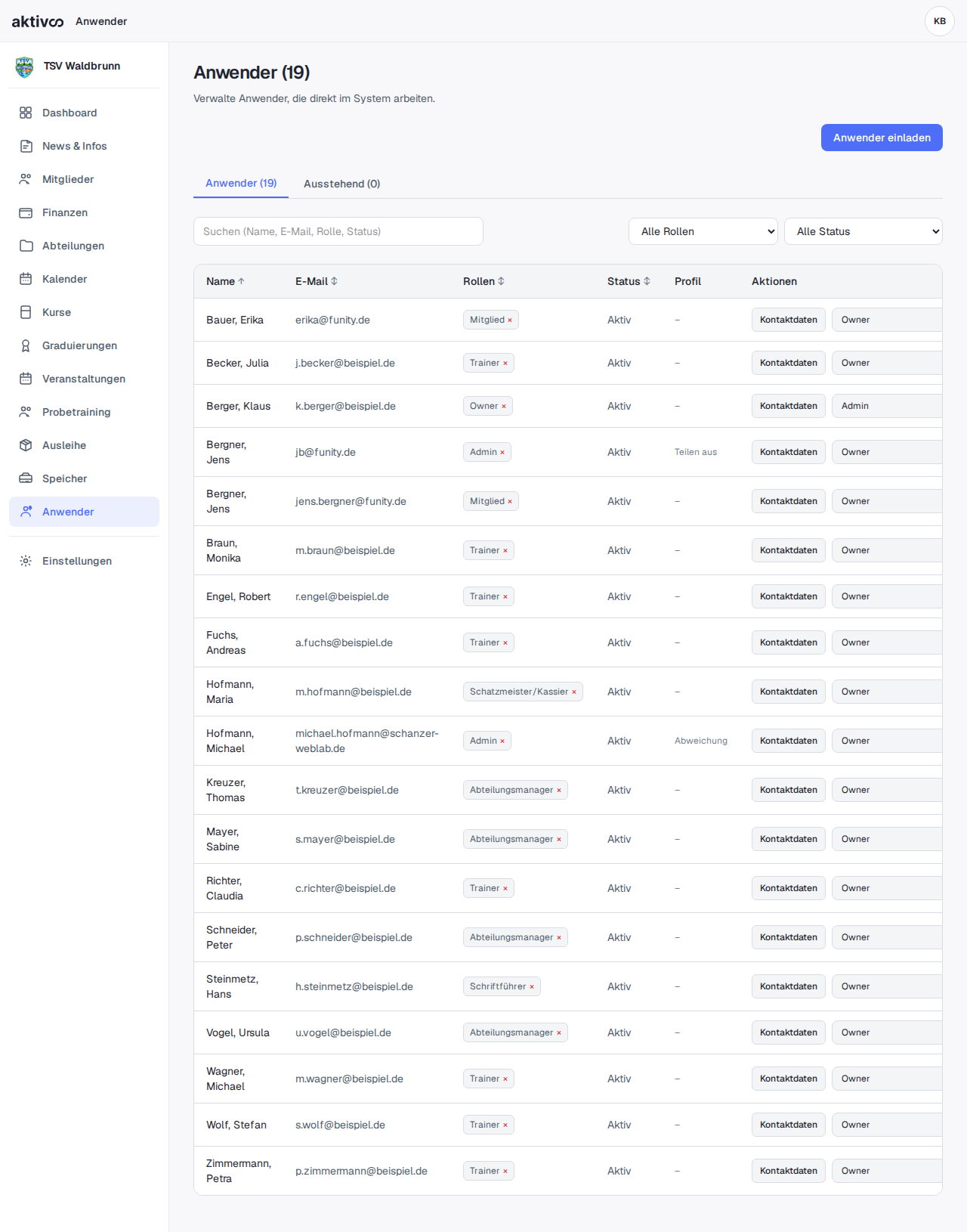Remove Trainer role from Wolf, Stefan
Screen dimensions: 967x1232
tap(505, 1125)
